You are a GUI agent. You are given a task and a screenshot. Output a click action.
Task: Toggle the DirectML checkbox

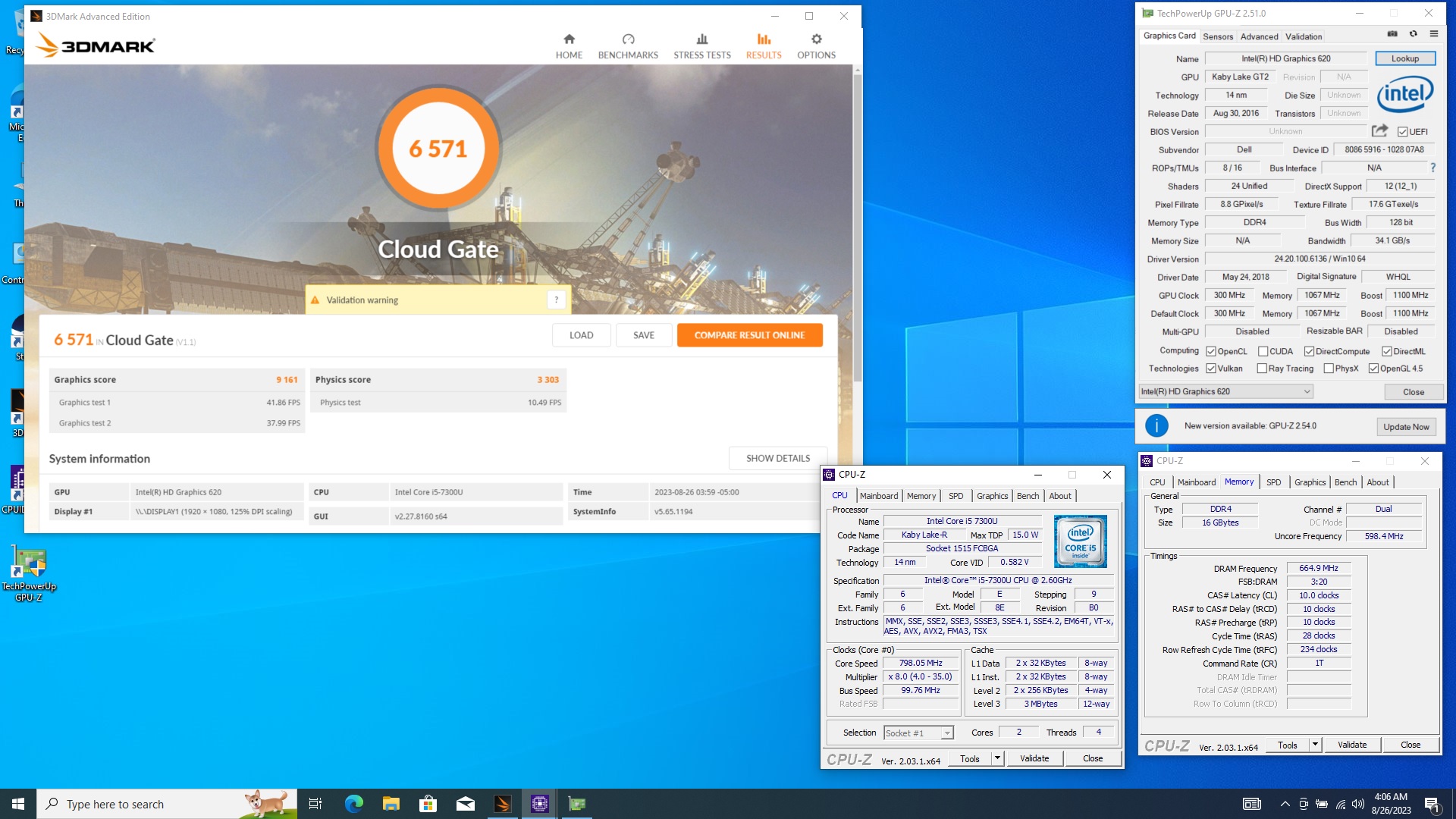pos(1387,351)
